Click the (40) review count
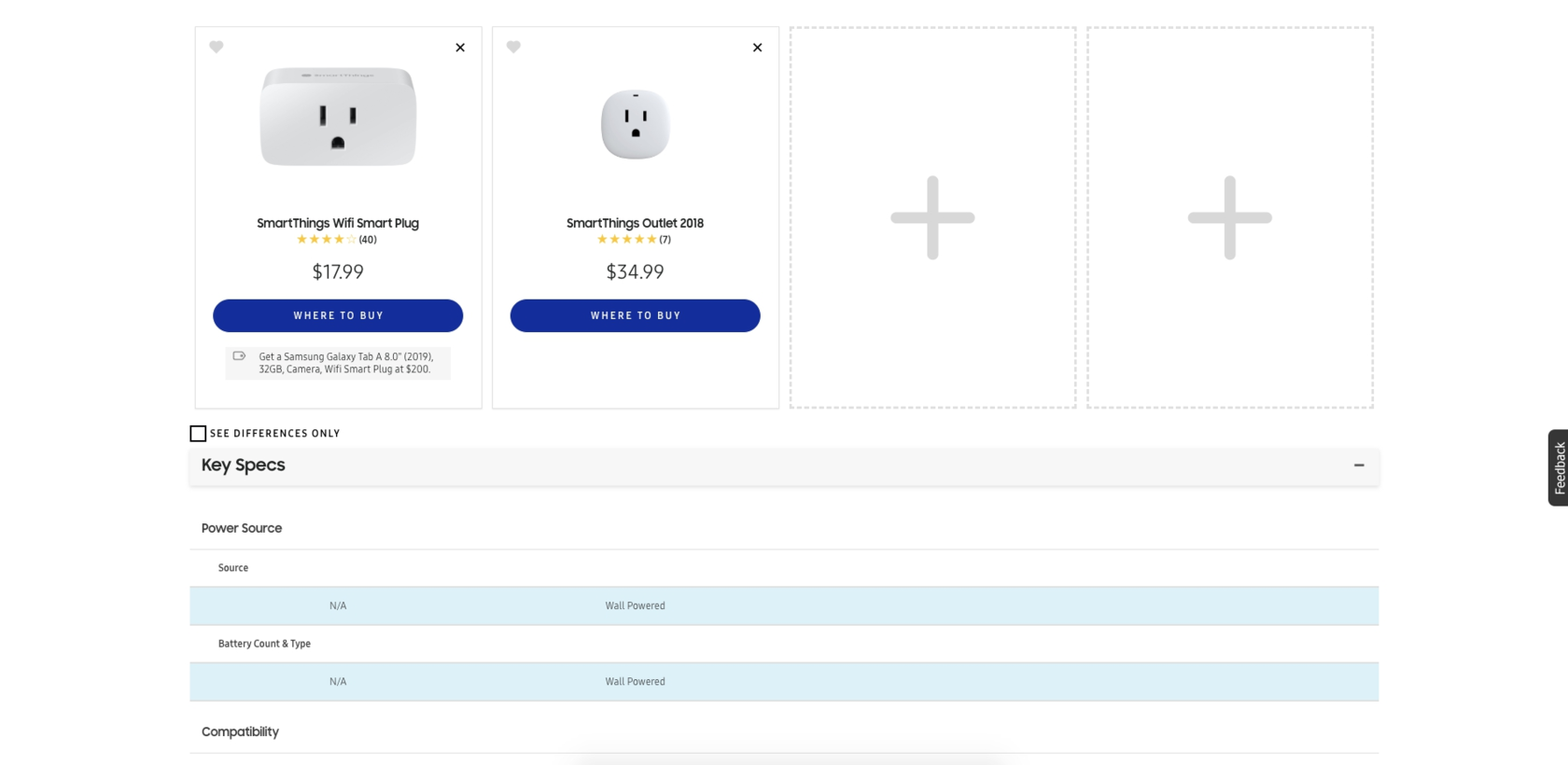This screenshot has height=765, width=1568. click(368, 240)
